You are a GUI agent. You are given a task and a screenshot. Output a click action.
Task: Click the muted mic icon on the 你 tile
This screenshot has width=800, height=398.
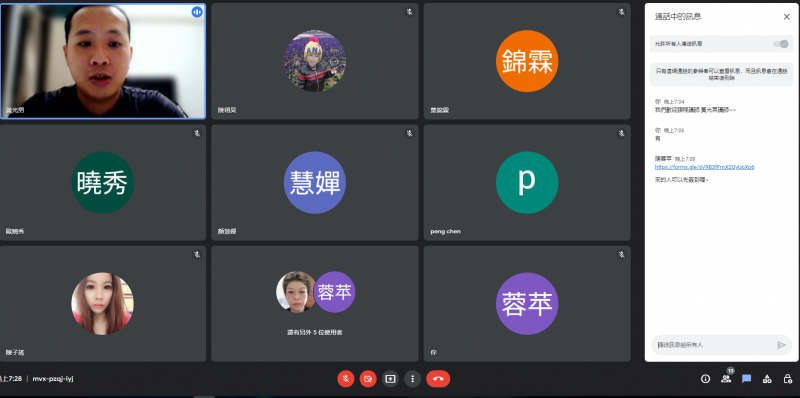coord(621,254)
